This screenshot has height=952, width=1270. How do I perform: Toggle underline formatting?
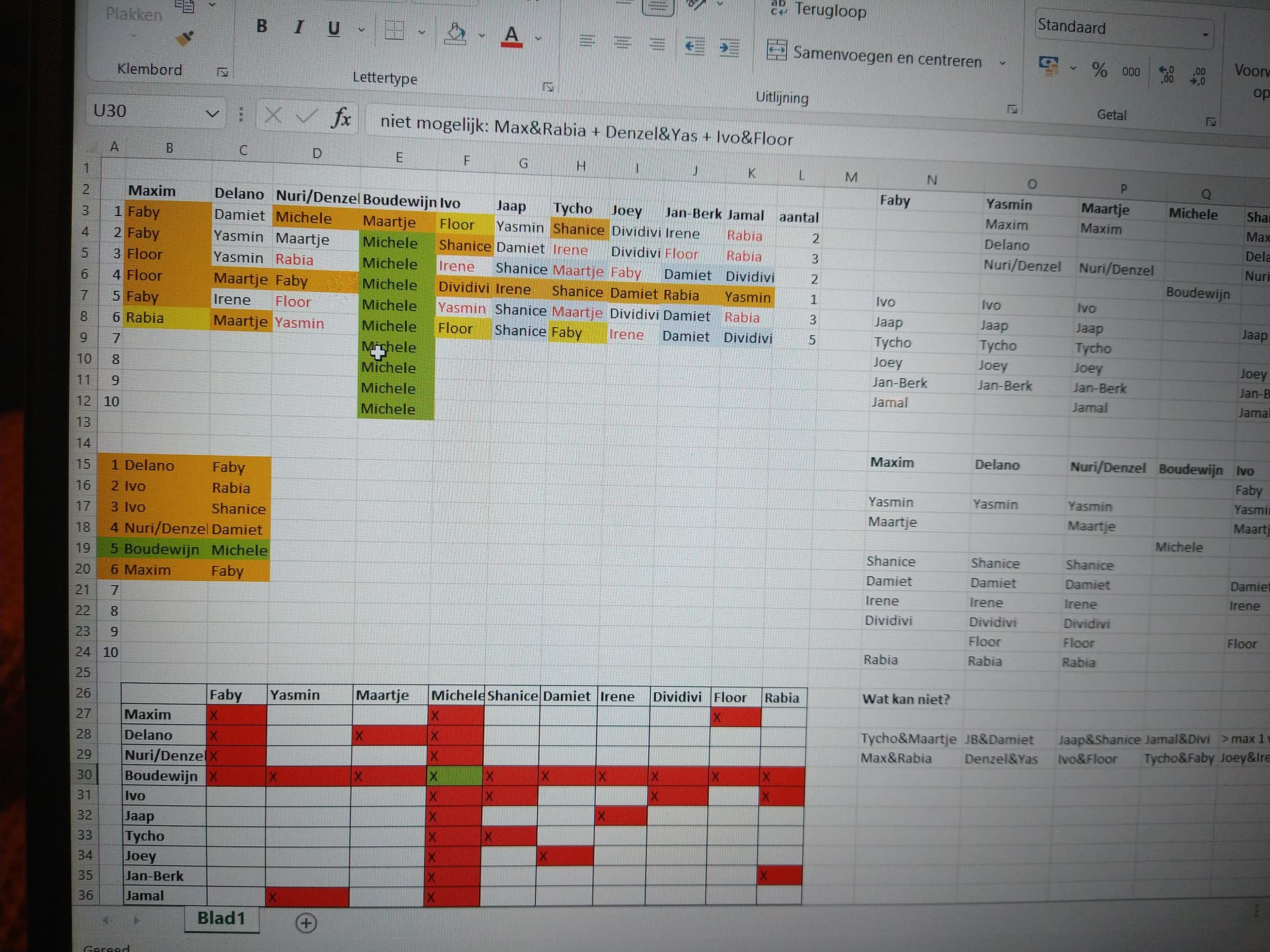click(x=334, y=28)
